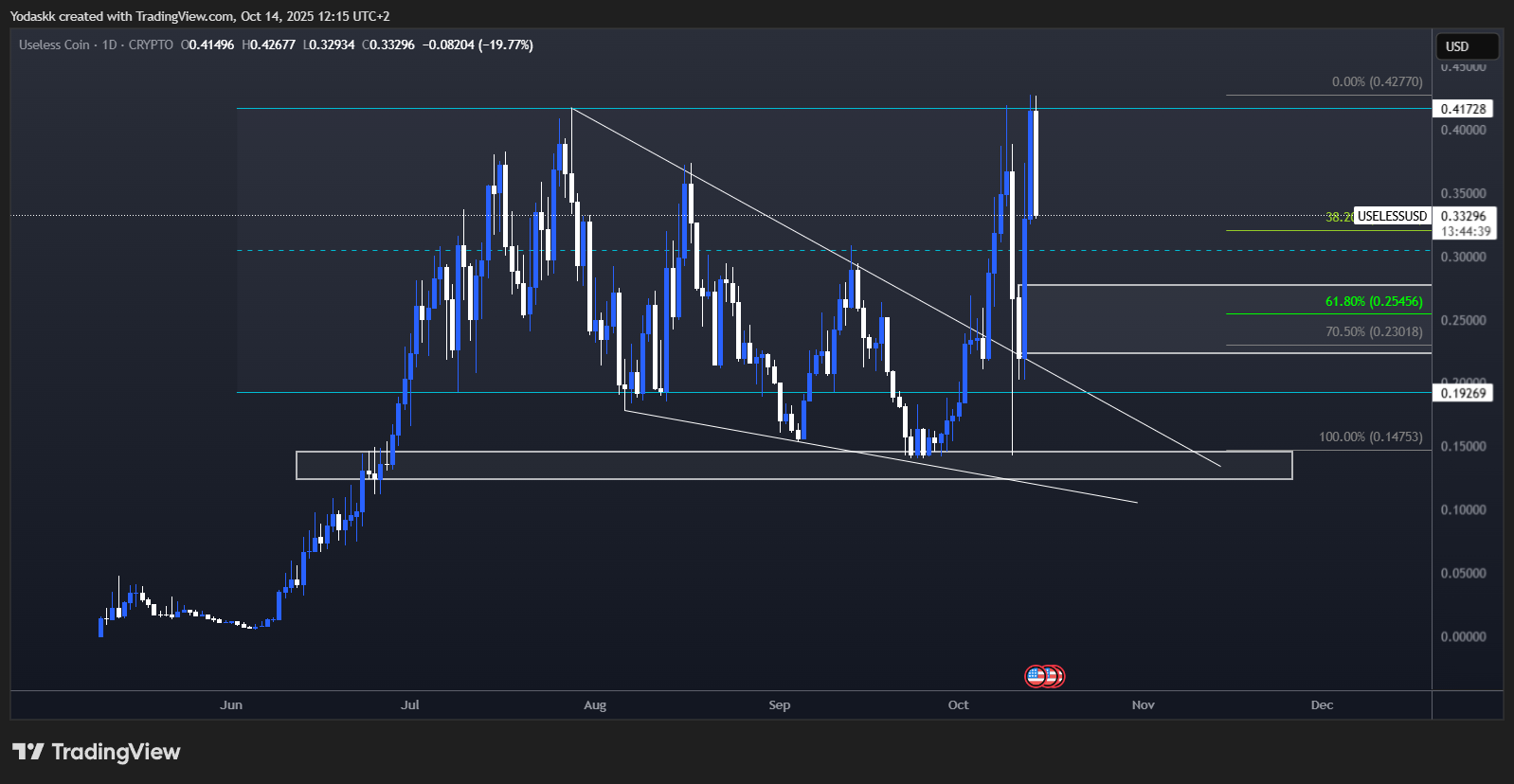Click the Oct label on time axis
The image size is (1514, 784).
point(959,704)
